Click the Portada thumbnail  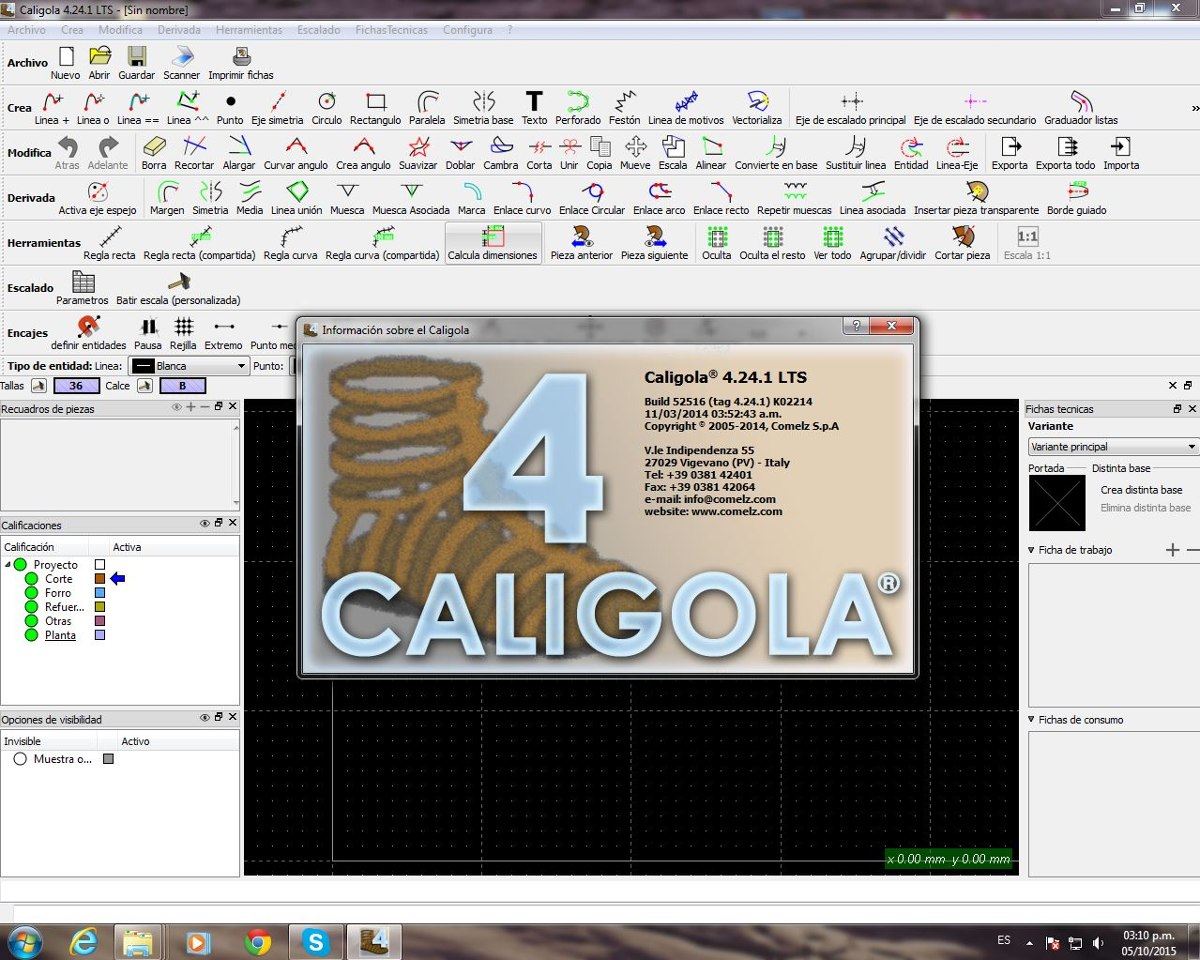point(1057,503)
